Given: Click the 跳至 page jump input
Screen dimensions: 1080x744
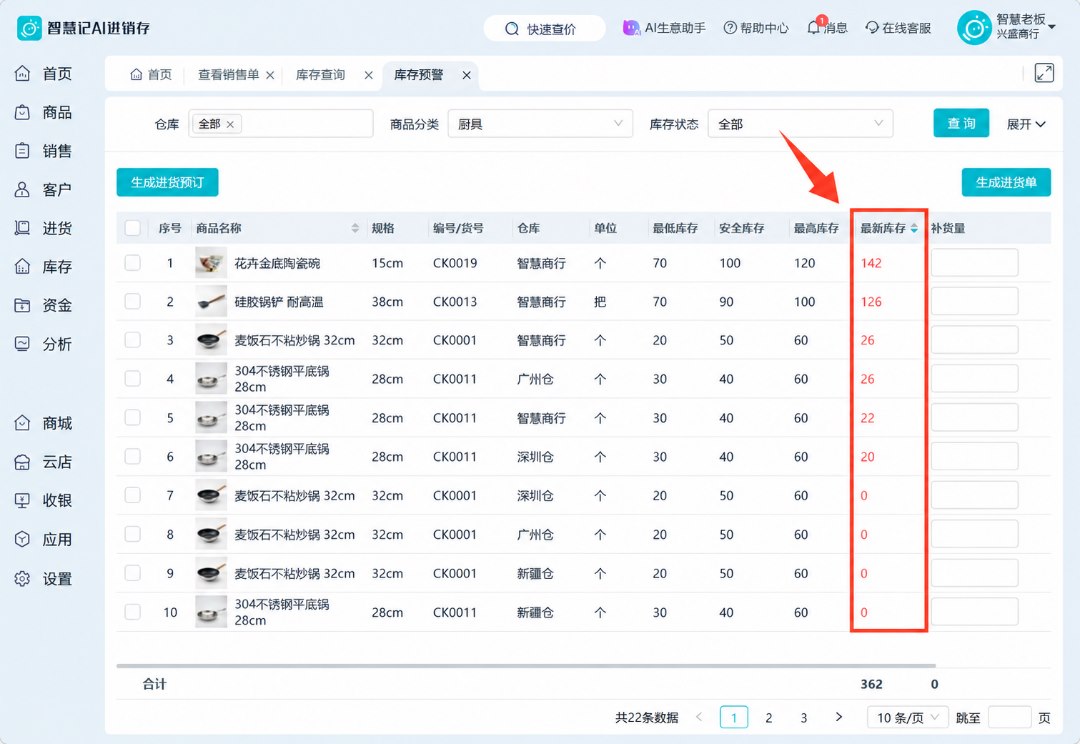Looking at the screenshot, I should click(1010, 718).
